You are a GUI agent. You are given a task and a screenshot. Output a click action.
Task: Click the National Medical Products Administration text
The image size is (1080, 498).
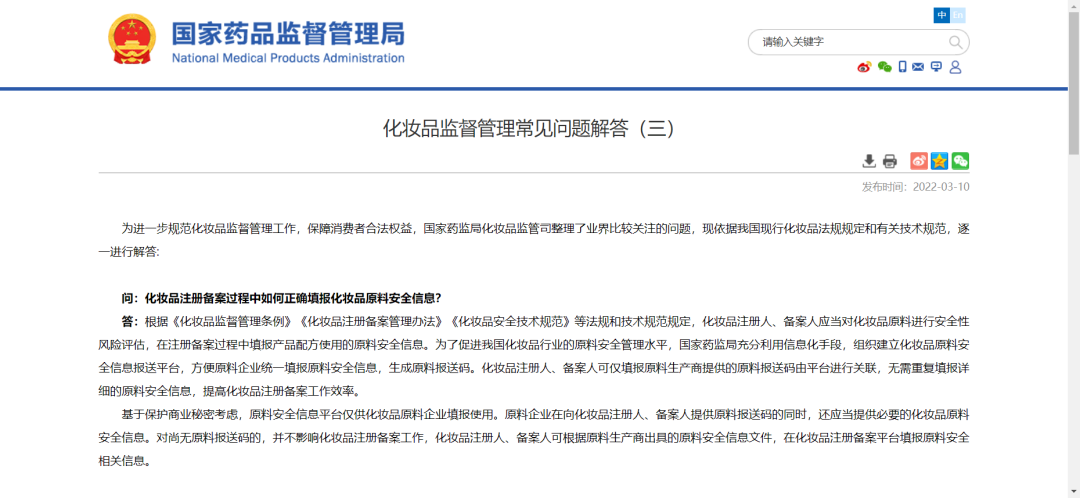coord(288,58)
